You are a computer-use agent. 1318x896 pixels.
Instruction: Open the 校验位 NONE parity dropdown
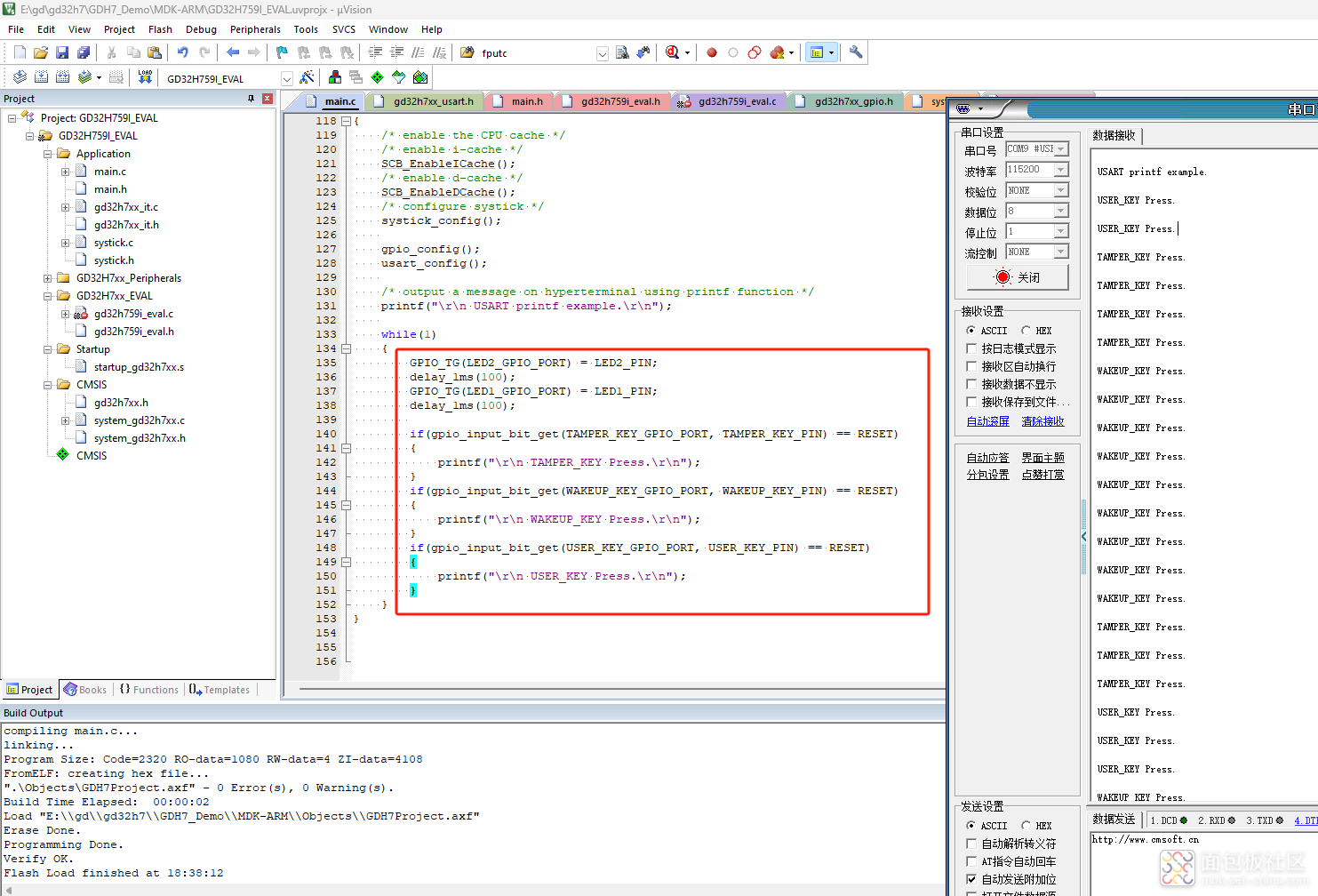1060,190
